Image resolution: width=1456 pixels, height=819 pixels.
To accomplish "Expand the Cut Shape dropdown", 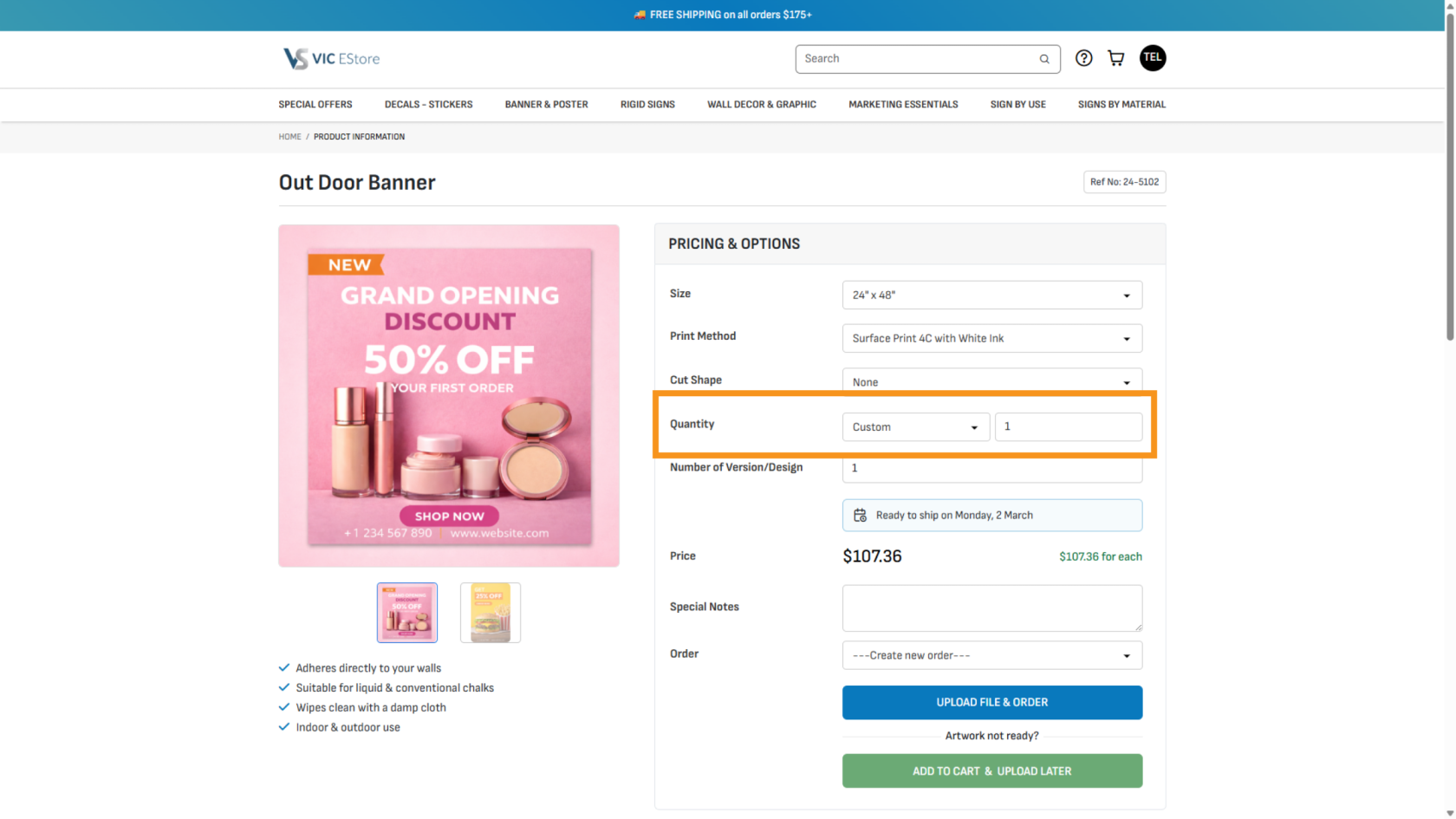I will (991, 381).
